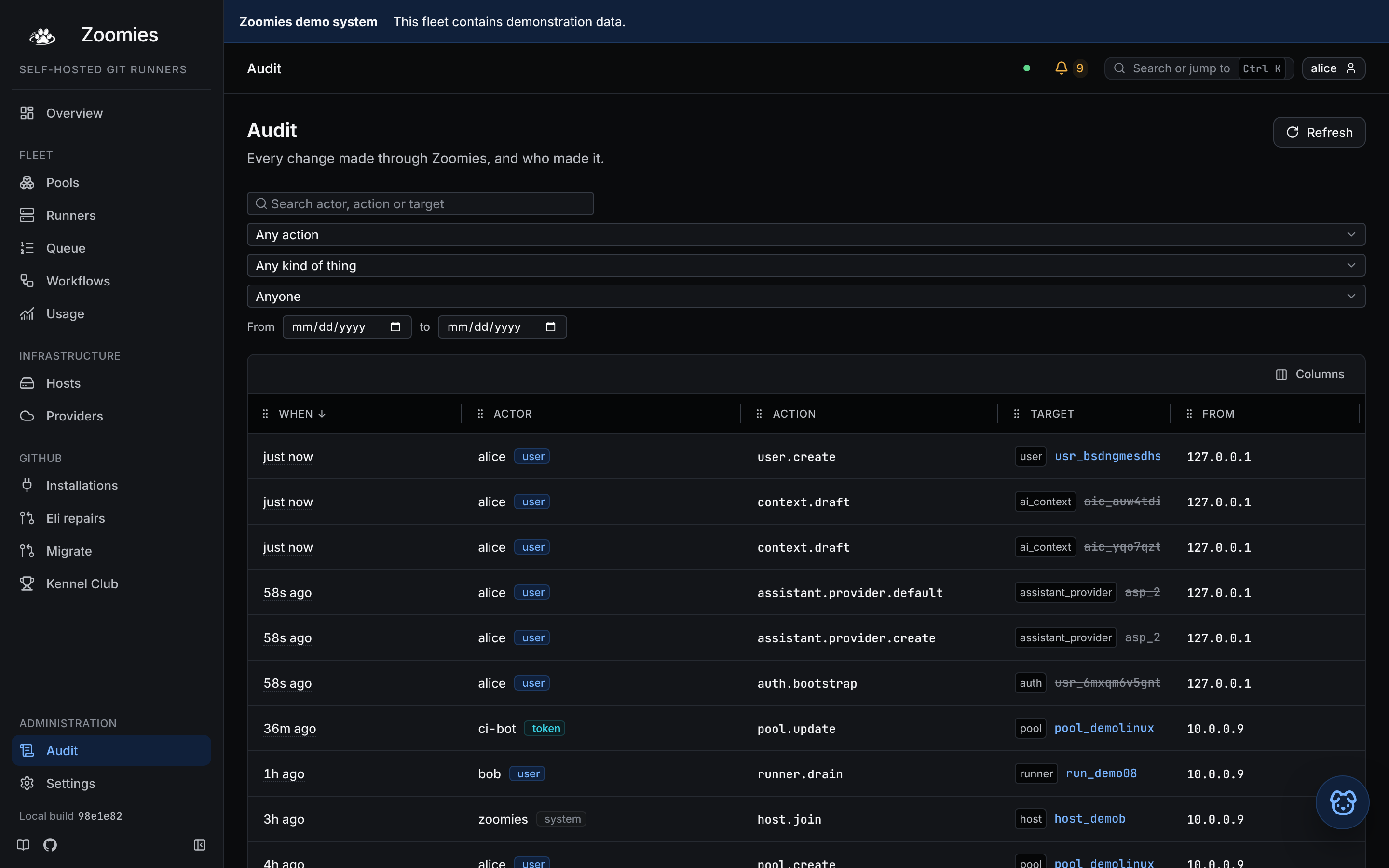
Task: Click the docs book icon in sidebar footer
Action: click(23, 844)
